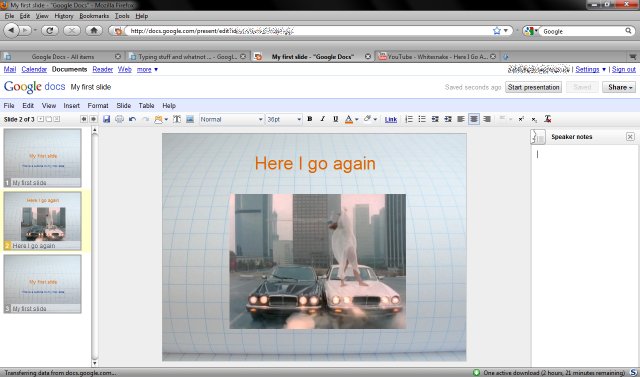Delete the current slide with x icon
Image resolution: width=640 pixels, height=377 pixels.
57,119
